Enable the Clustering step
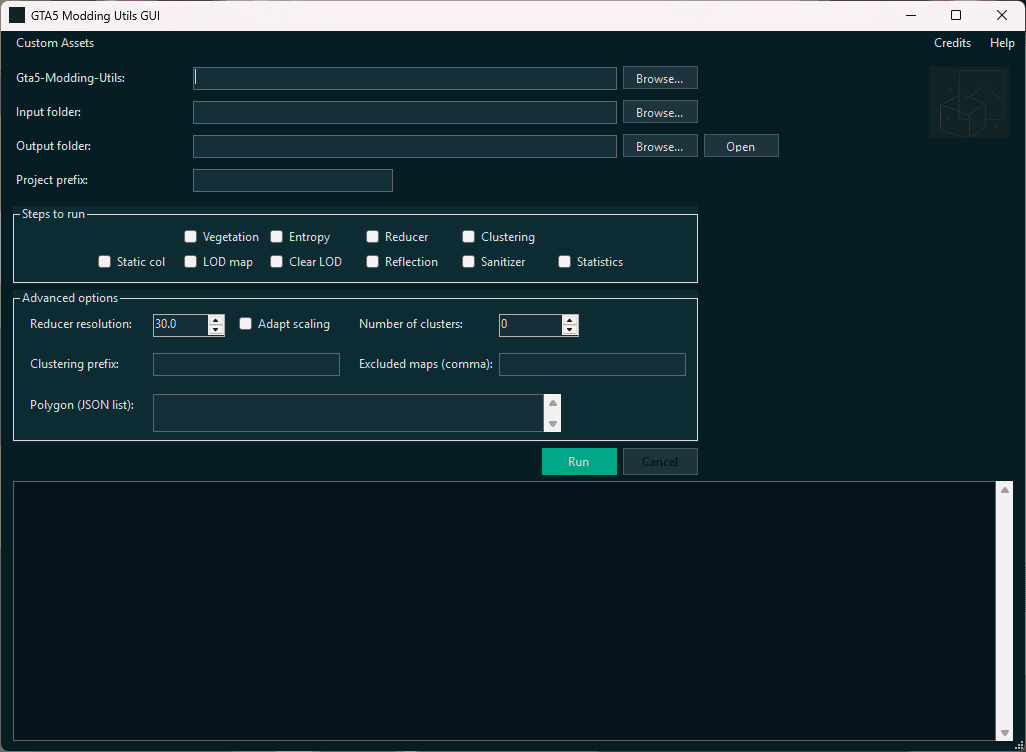The width and height of the screenshot is (1026, 752). pyautogui.click(x=468, y=236)
